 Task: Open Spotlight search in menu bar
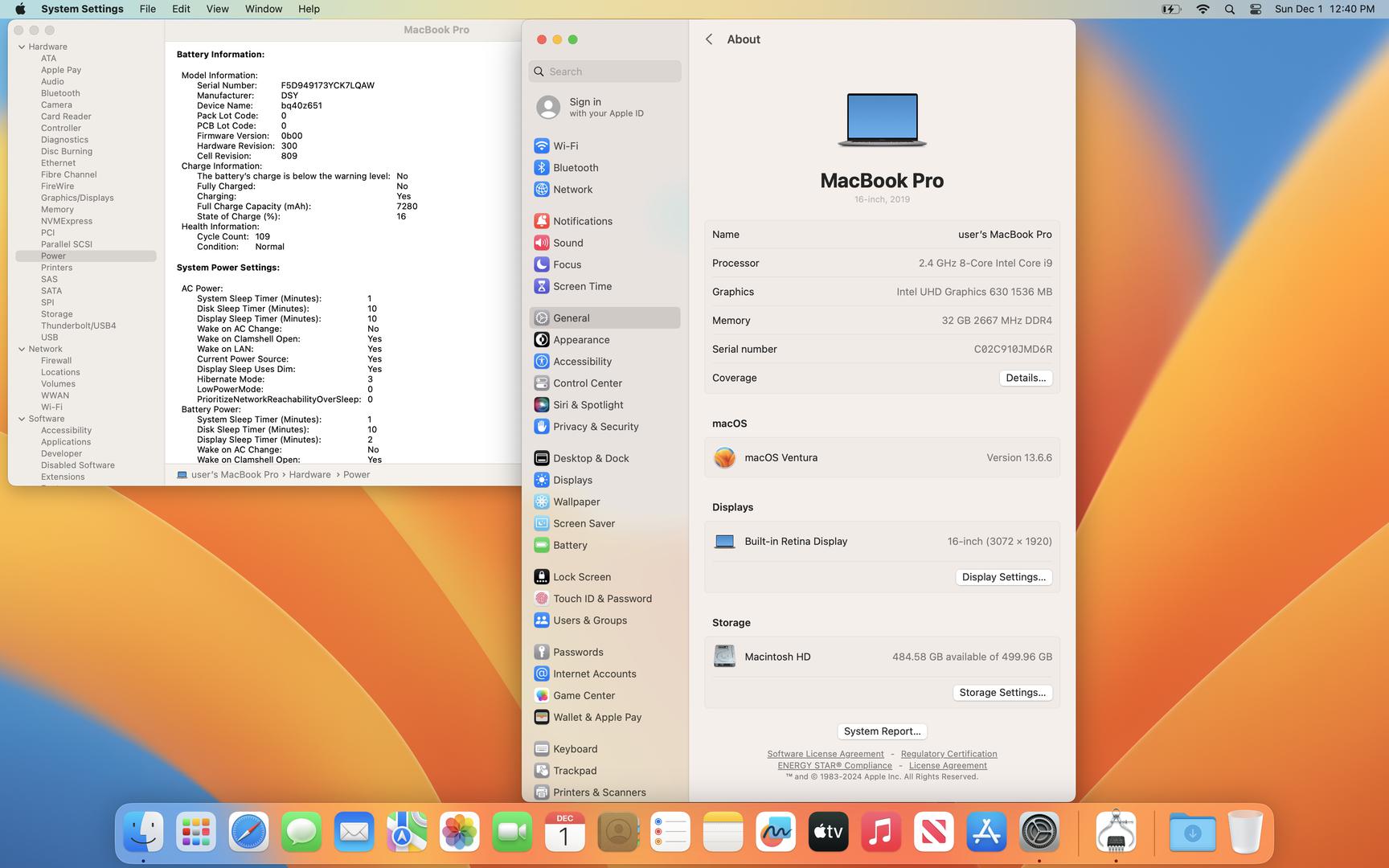1229,9
